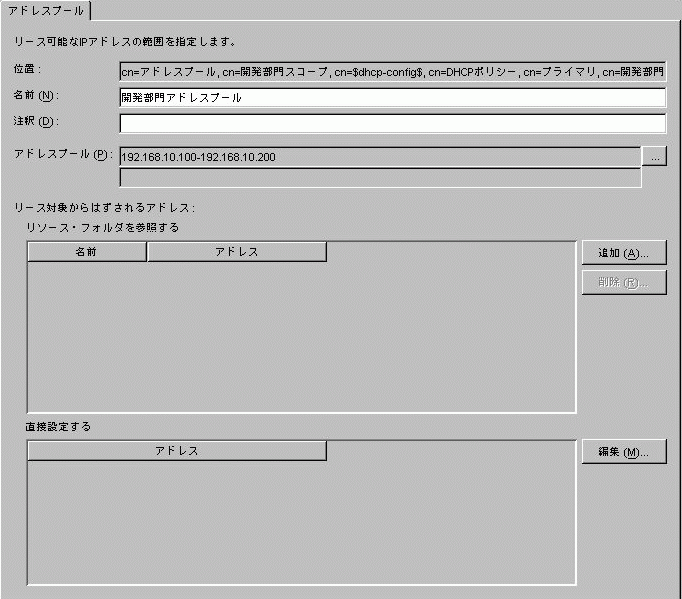Click the 注釈 (D) label
The height and width of the screenshot is (599, 682).
click(36, 121)
